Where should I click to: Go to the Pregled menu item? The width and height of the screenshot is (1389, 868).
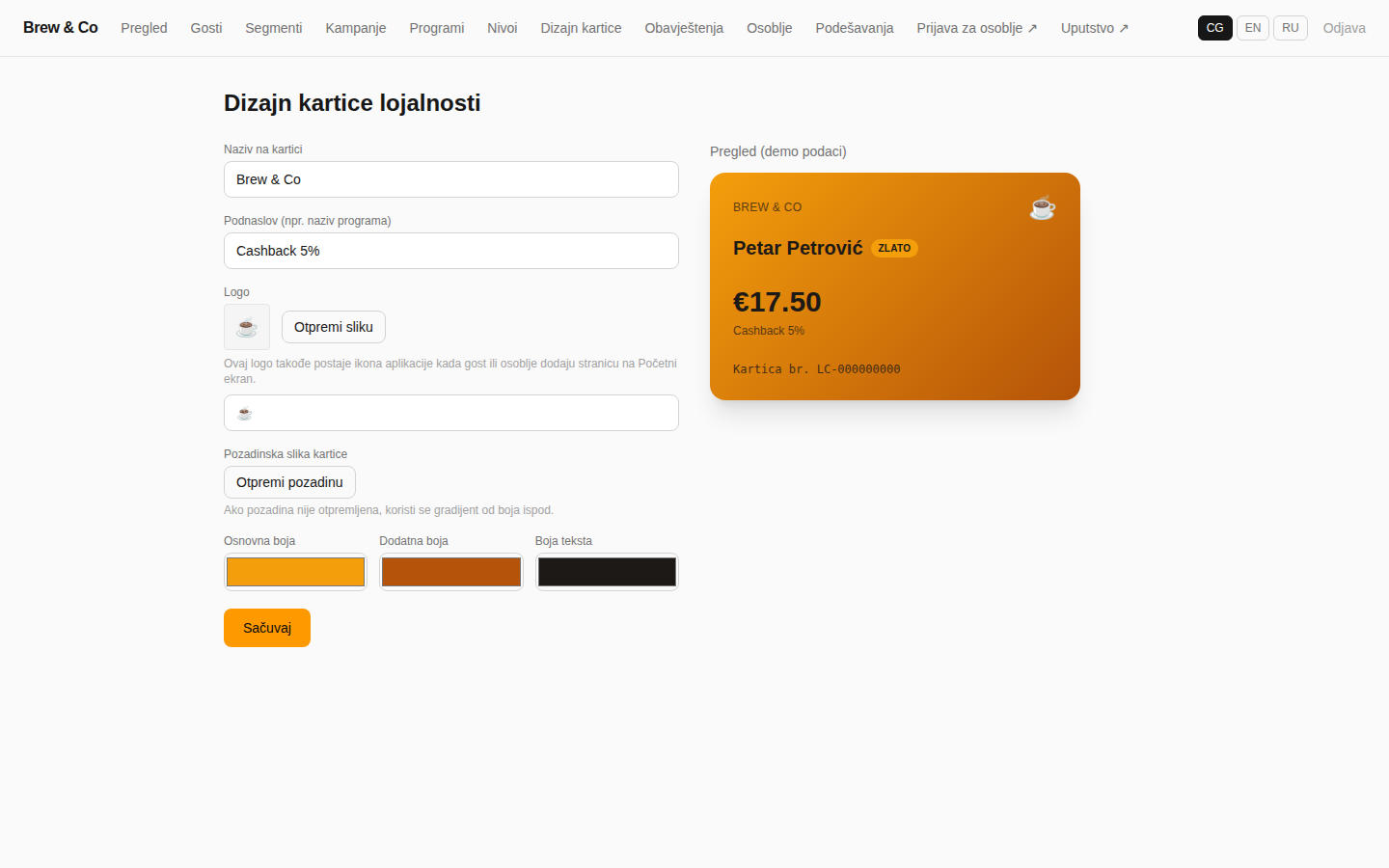[144, 28]
